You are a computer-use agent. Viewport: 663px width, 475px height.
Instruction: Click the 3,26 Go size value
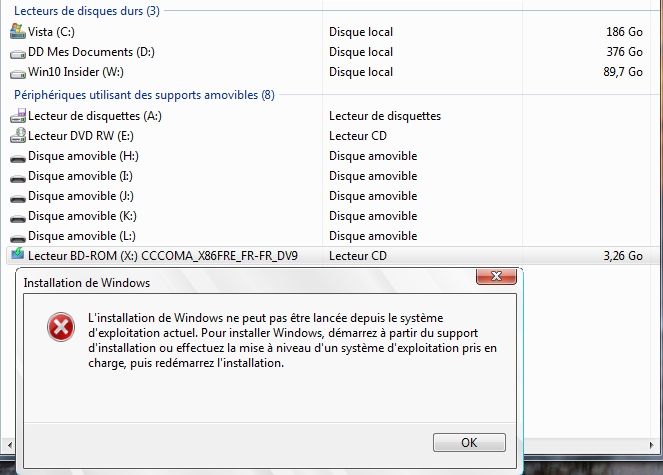[x=623, y=256]
